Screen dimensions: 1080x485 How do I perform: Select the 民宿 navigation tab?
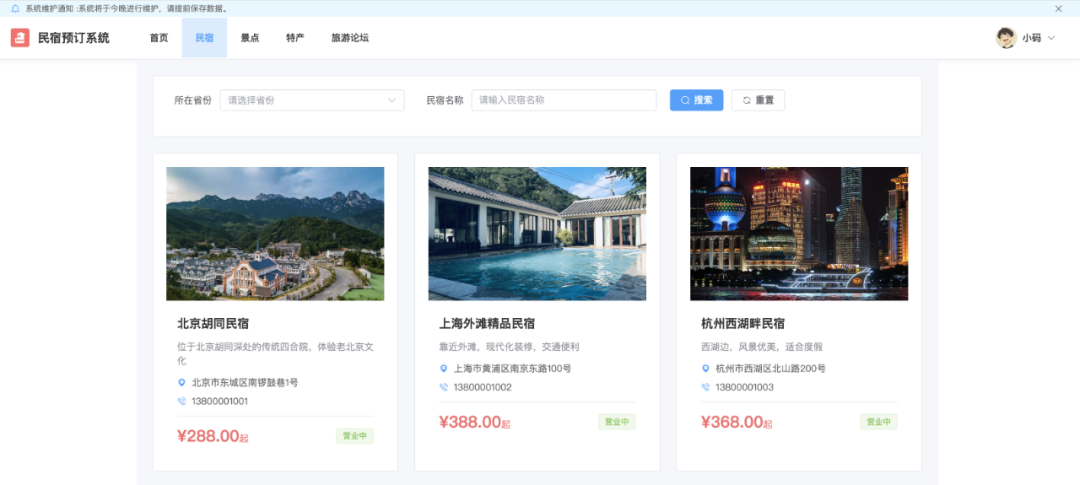pos(205,38)
